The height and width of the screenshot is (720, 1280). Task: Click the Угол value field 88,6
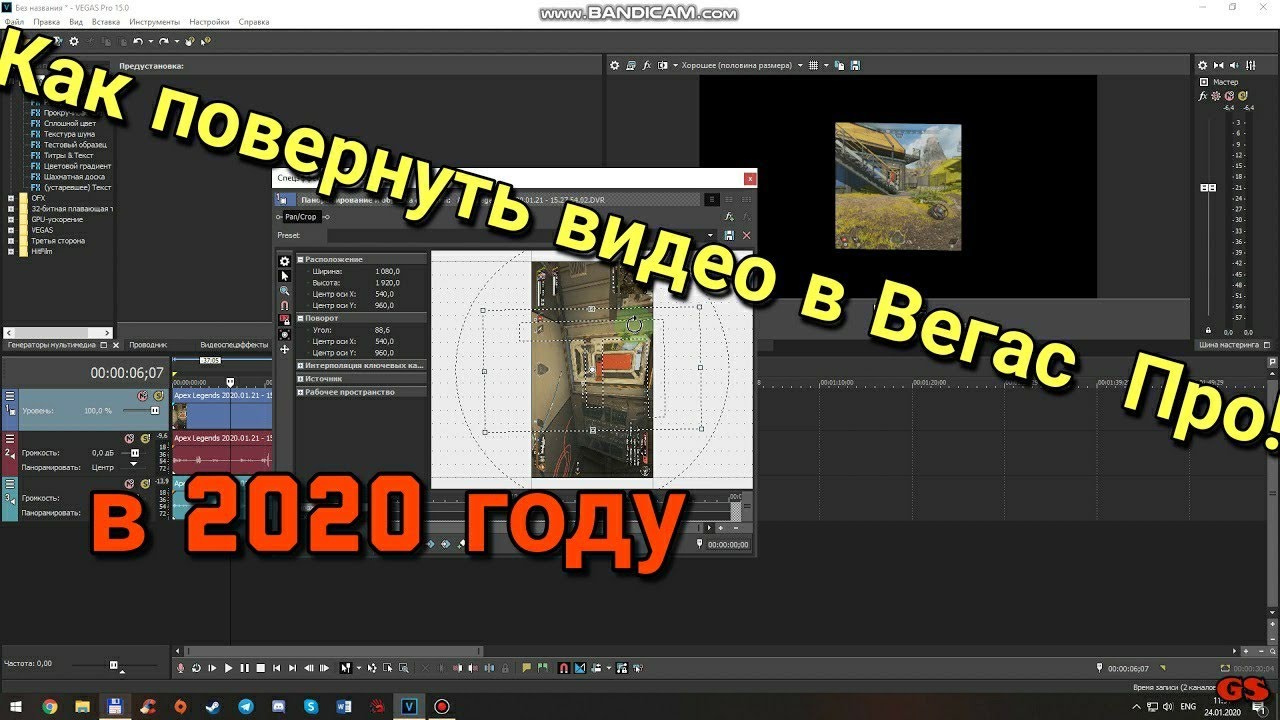(383, 330)
